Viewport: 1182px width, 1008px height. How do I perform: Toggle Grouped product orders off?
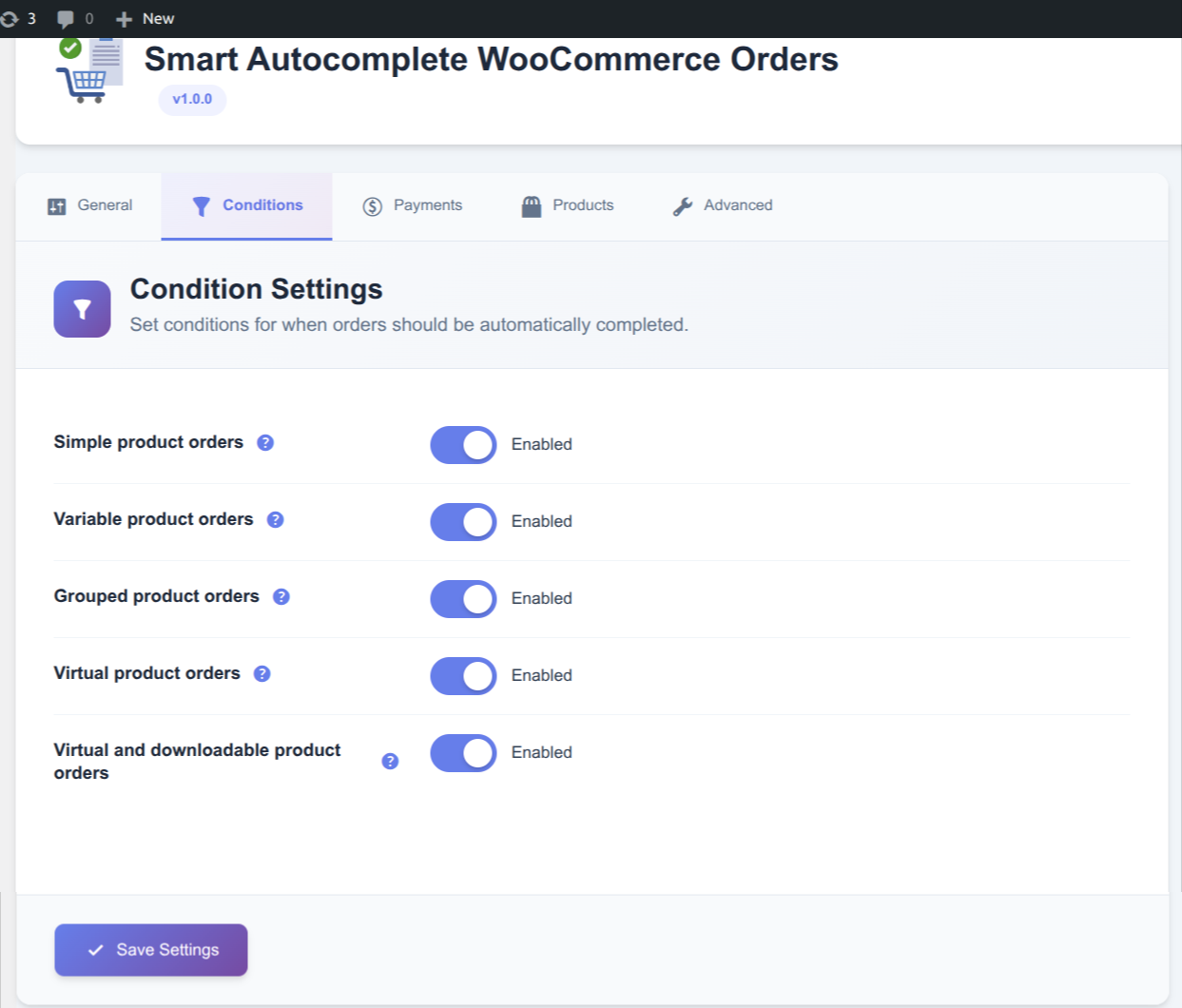(463, 599)
